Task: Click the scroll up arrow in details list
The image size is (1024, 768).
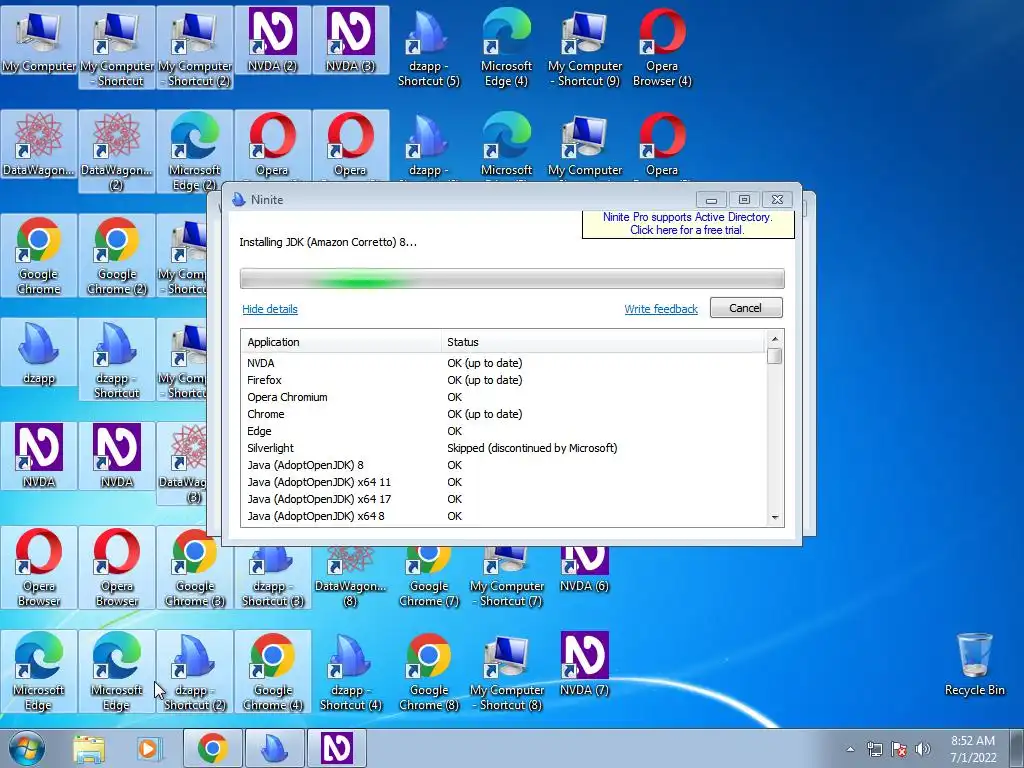Action: pyautogui.click(x=775, y=338)
